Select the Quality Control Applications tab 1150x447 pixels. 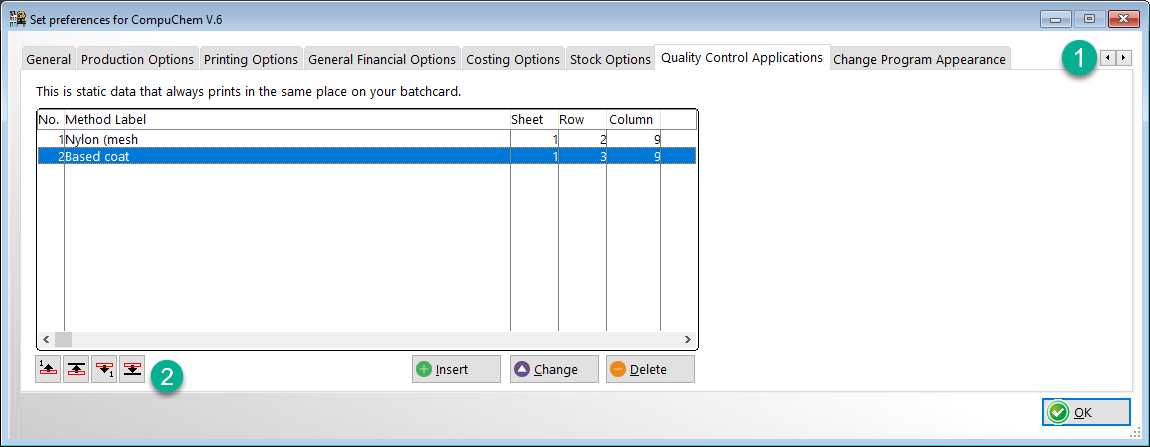742,57
